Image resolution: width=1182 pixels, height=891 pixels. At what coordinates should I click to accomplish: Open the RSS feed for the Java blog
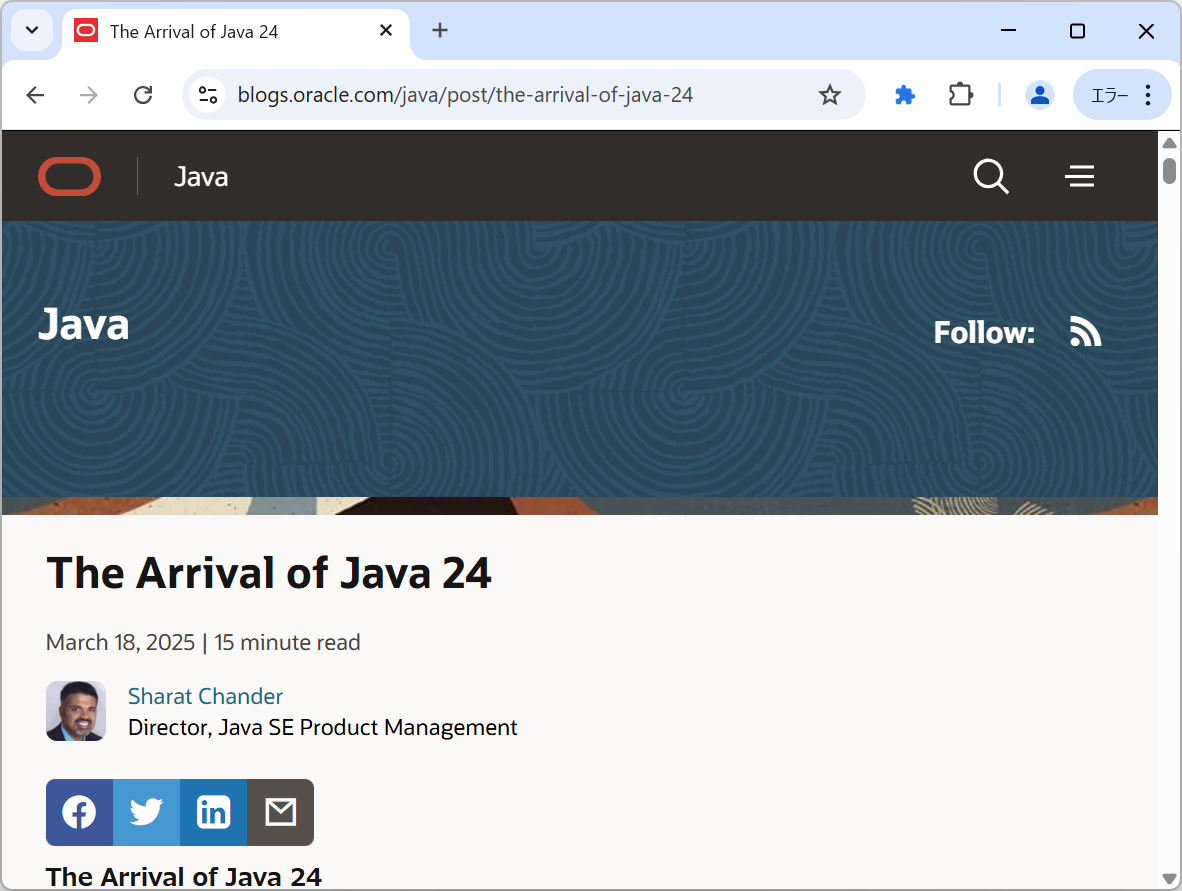[x=1085, y=331]
